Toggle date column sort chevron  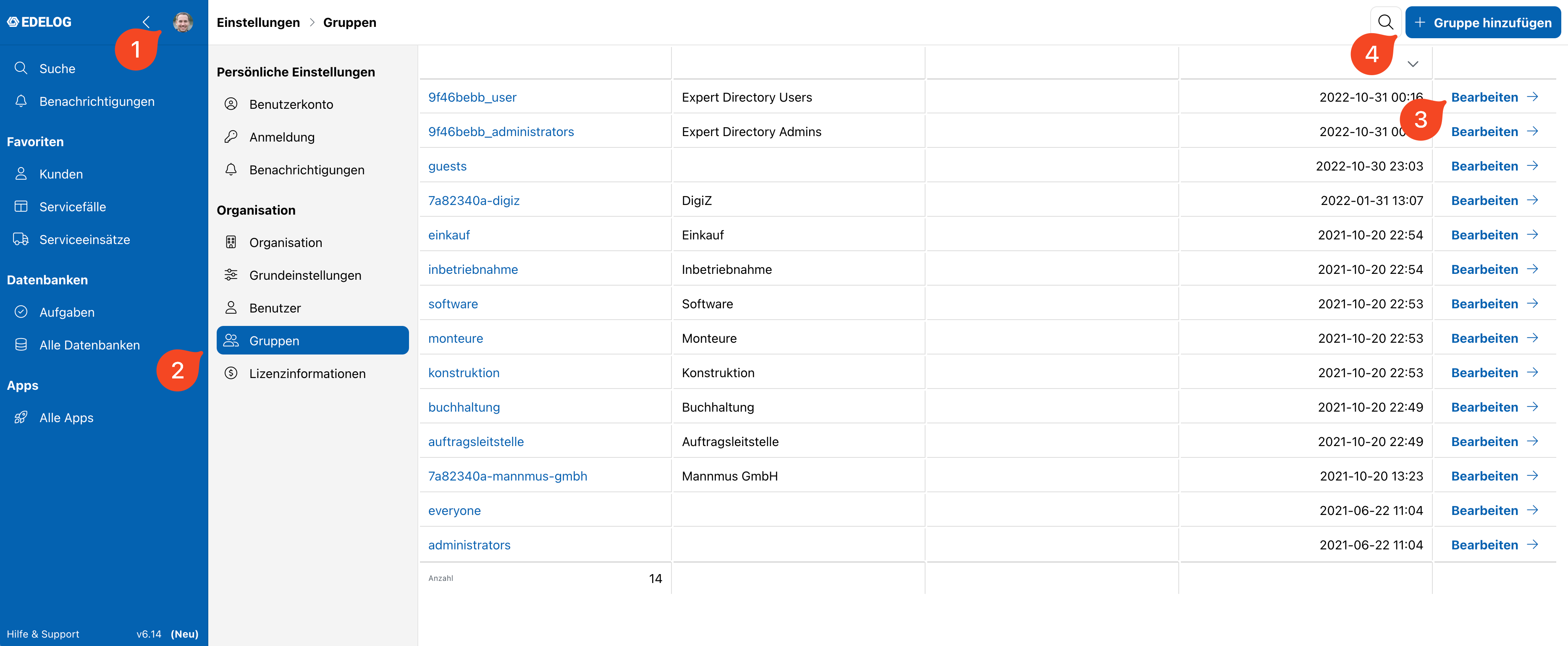(x=1413, y=64)
